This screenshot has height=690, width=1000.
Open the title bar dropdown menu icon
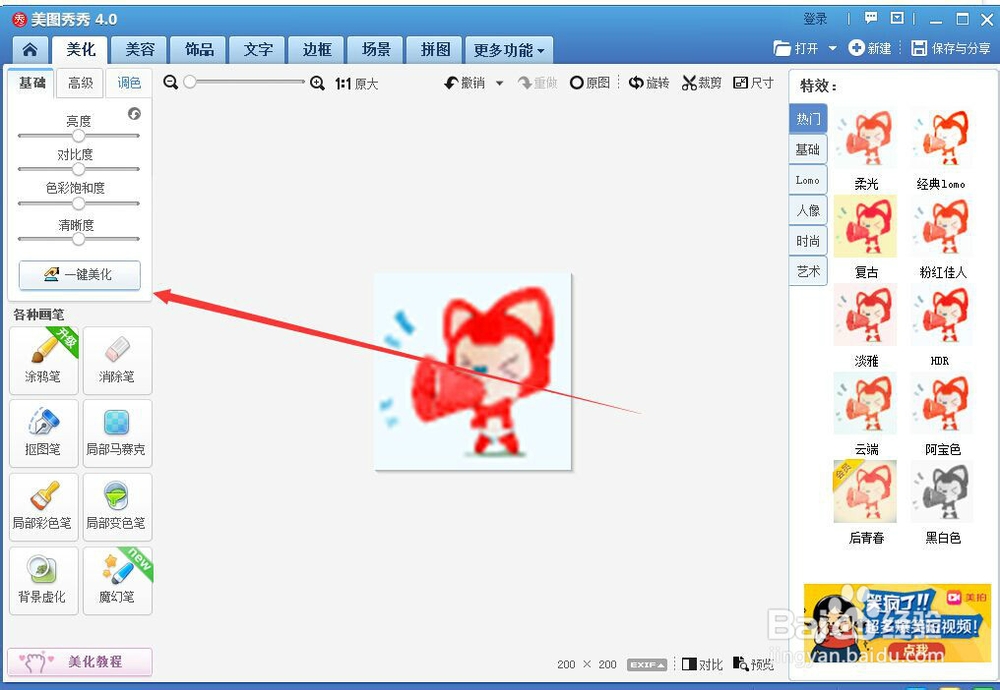click(897, 18)
